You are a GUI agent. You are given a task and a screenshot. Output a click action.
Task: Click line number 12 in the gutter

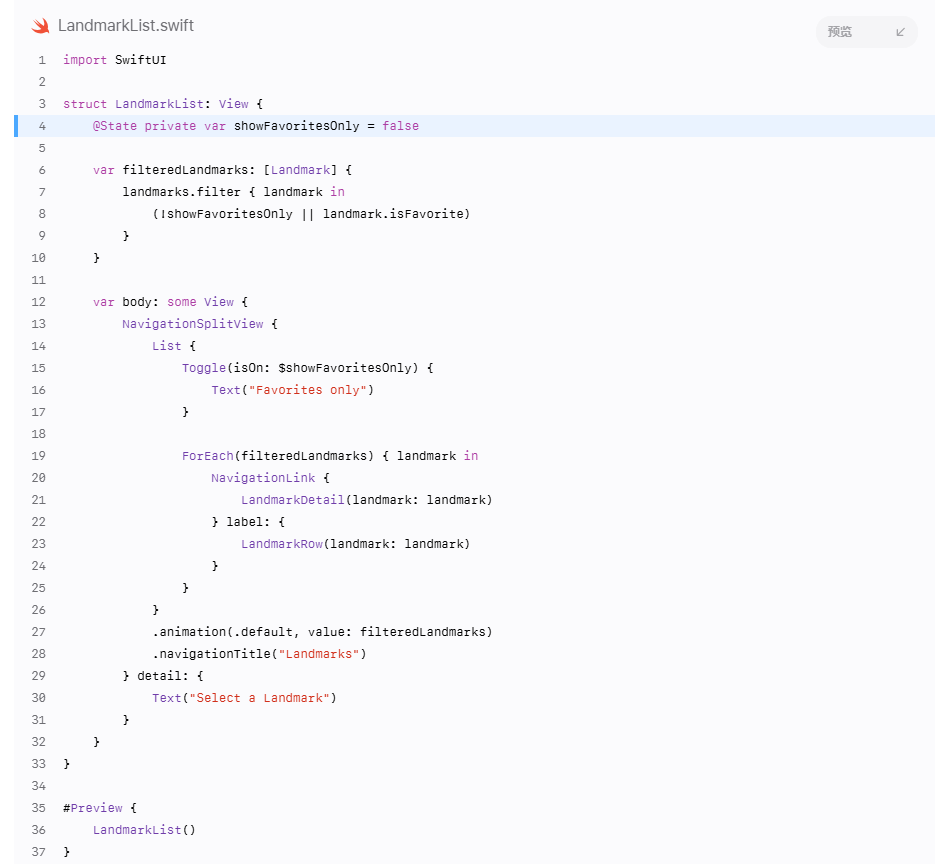pyautogui.click(x=39, y=302)
